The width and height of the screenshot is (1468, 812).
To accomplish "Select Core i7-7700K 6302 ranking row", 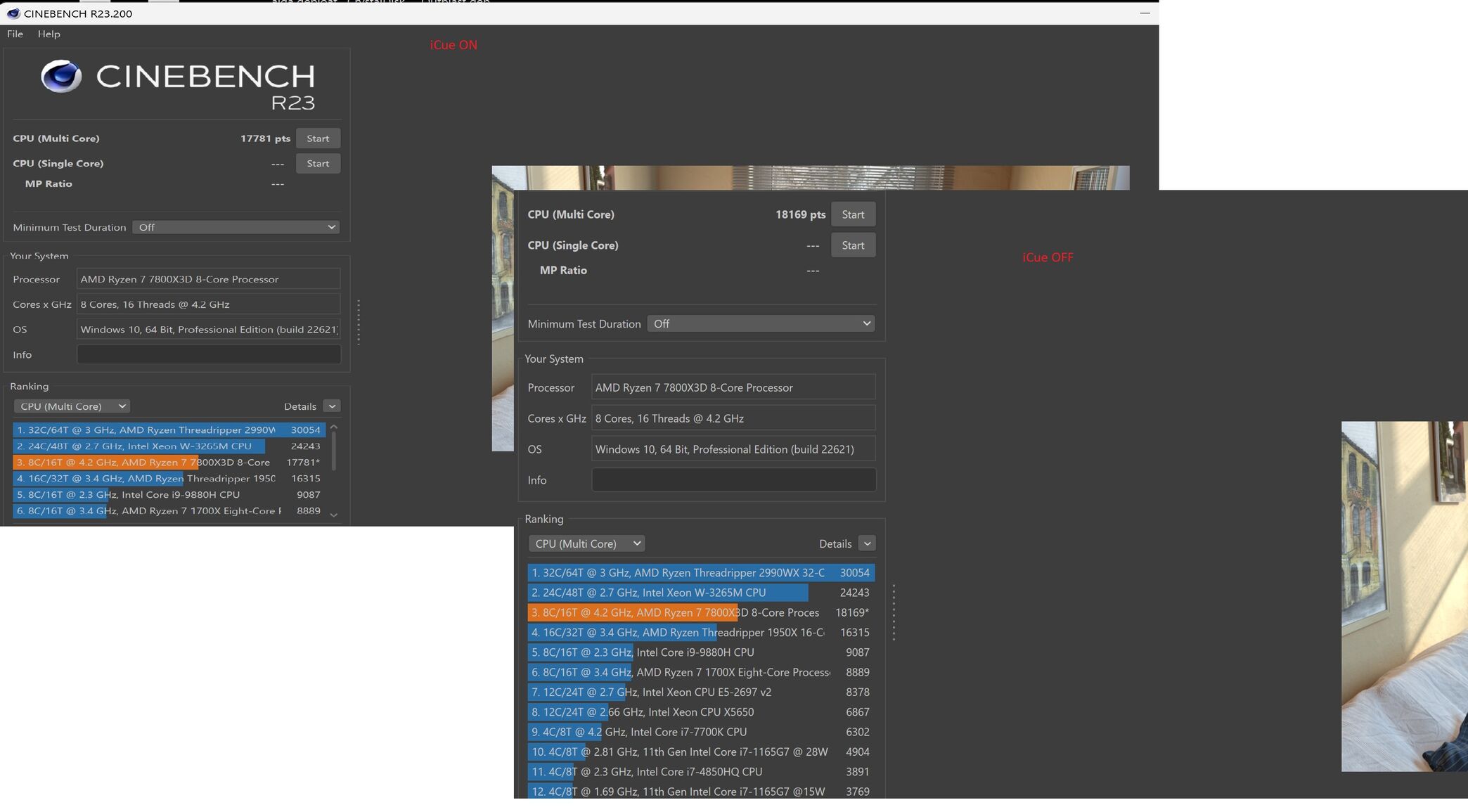I will tap(701, 732).
